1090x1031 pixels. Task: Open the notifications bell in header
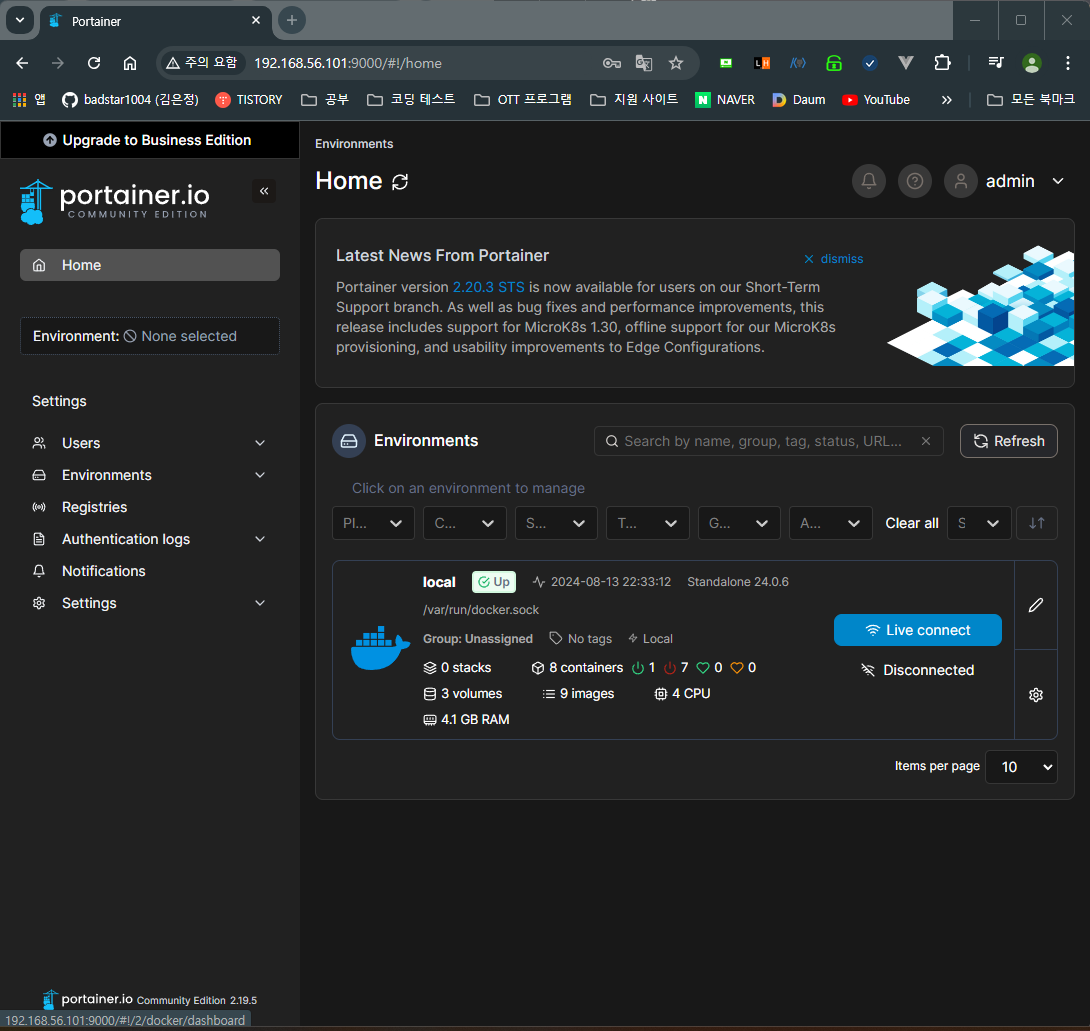tap(869, 181)
